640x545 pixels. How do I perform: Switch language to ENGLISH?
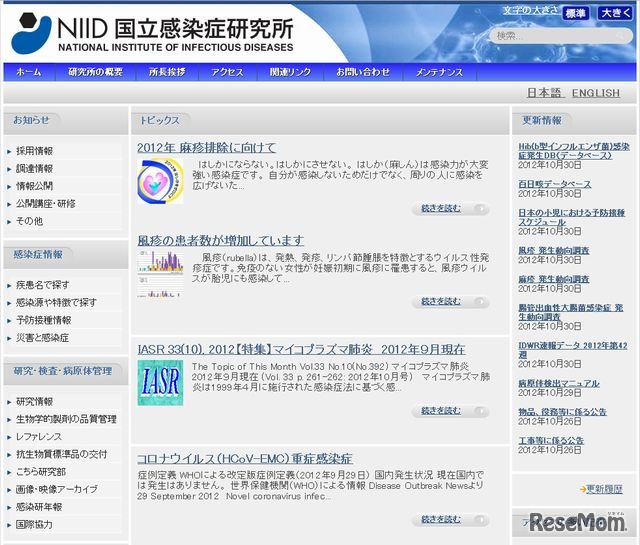pos(596,93)
